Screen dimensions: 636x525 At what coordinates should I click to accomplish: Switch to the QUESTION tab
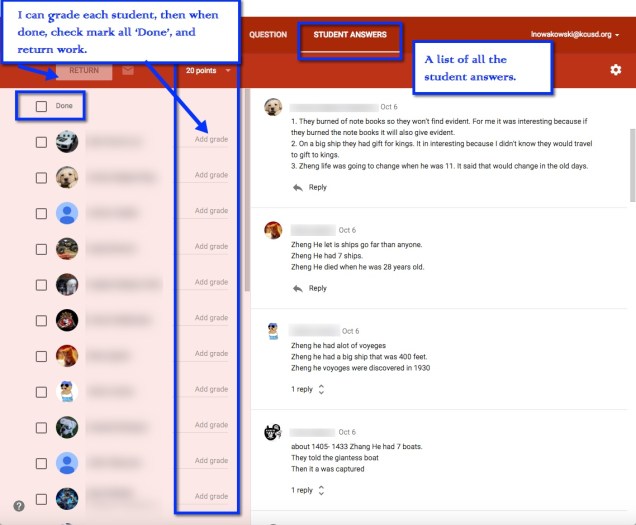pos(267,34)
